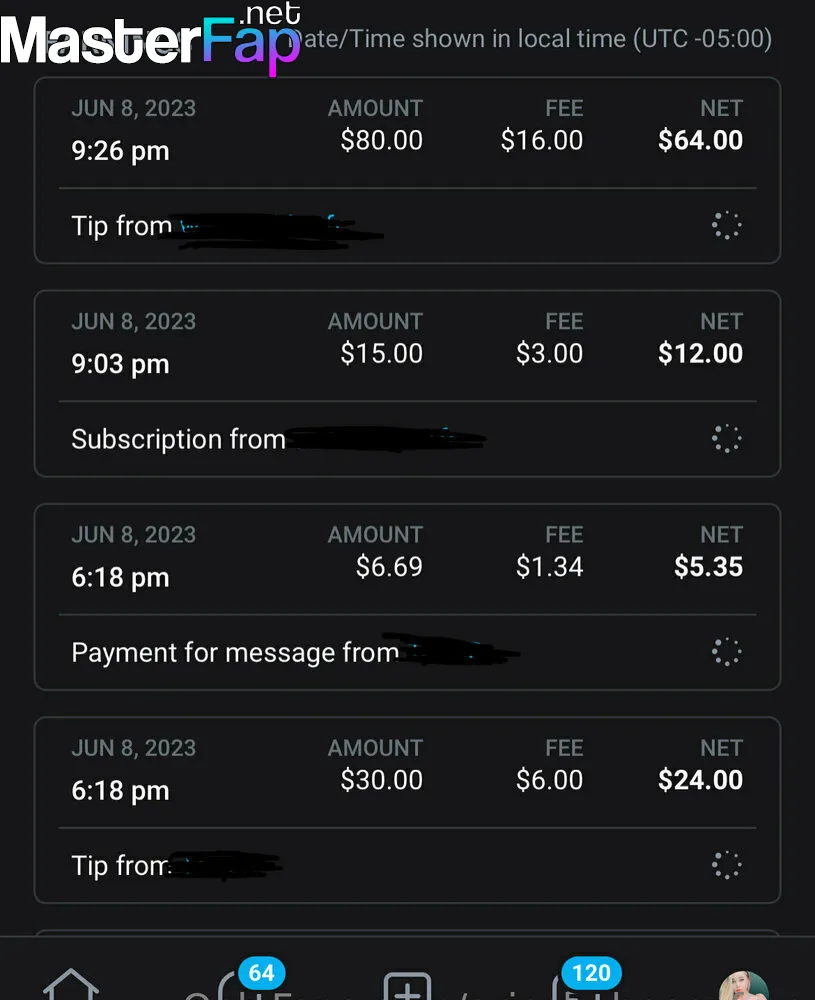Open the 9:26 pm $80.00 transaction card
815x1000 pixels.
tap(408, 170)
